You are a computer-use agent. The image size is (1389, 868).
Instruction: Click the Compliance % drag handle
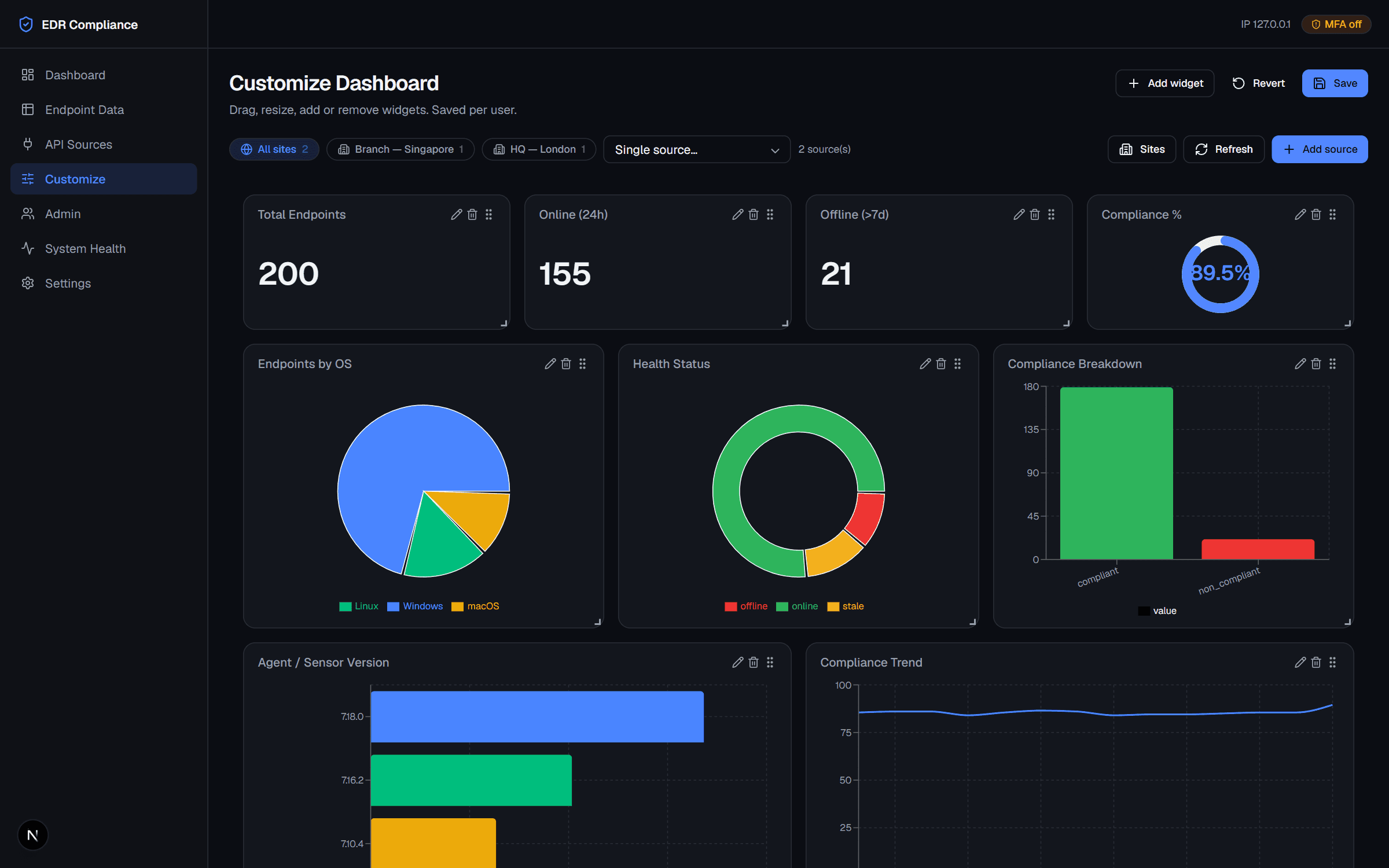pos(1333,215)
